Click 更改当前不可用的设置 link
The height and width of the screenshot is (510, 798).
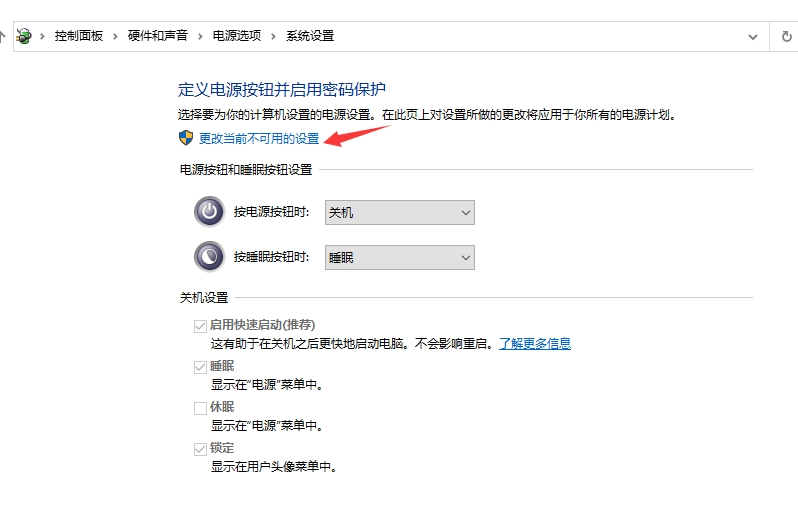pos(259,138)
